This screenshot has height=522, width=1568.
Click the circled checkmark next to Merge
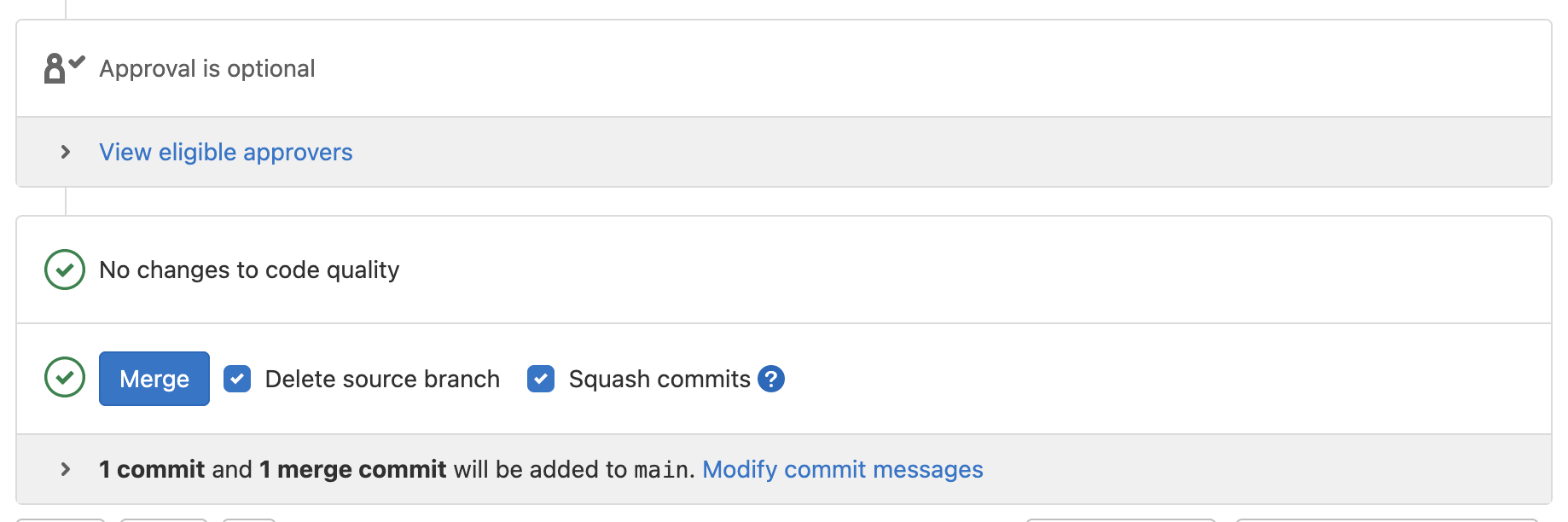(64, 378)
